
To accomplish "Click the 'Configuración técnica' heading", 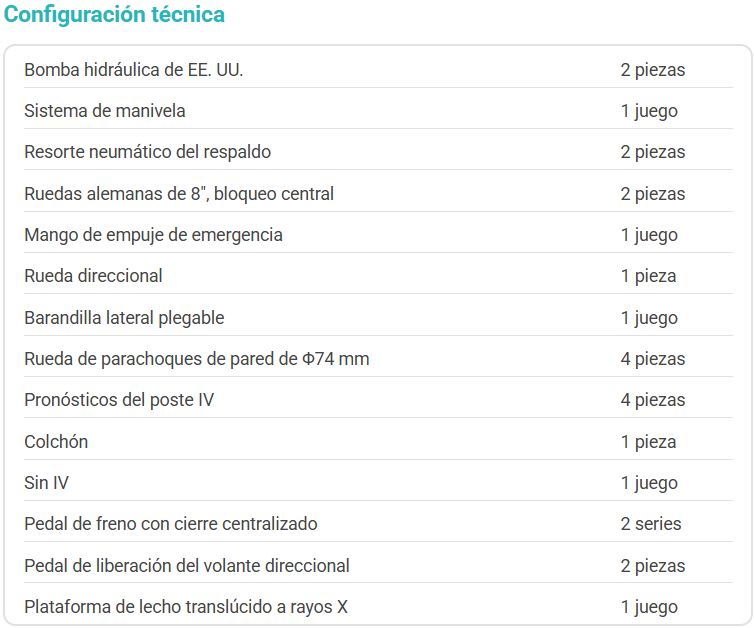I will [x=115, y=15].
